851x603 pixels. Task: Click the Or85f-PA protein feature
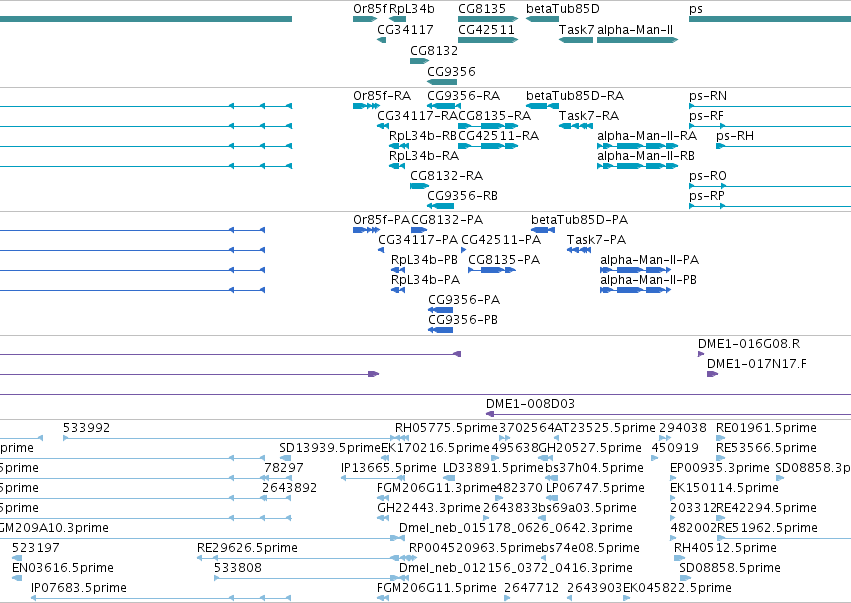(x=366, y=230)
